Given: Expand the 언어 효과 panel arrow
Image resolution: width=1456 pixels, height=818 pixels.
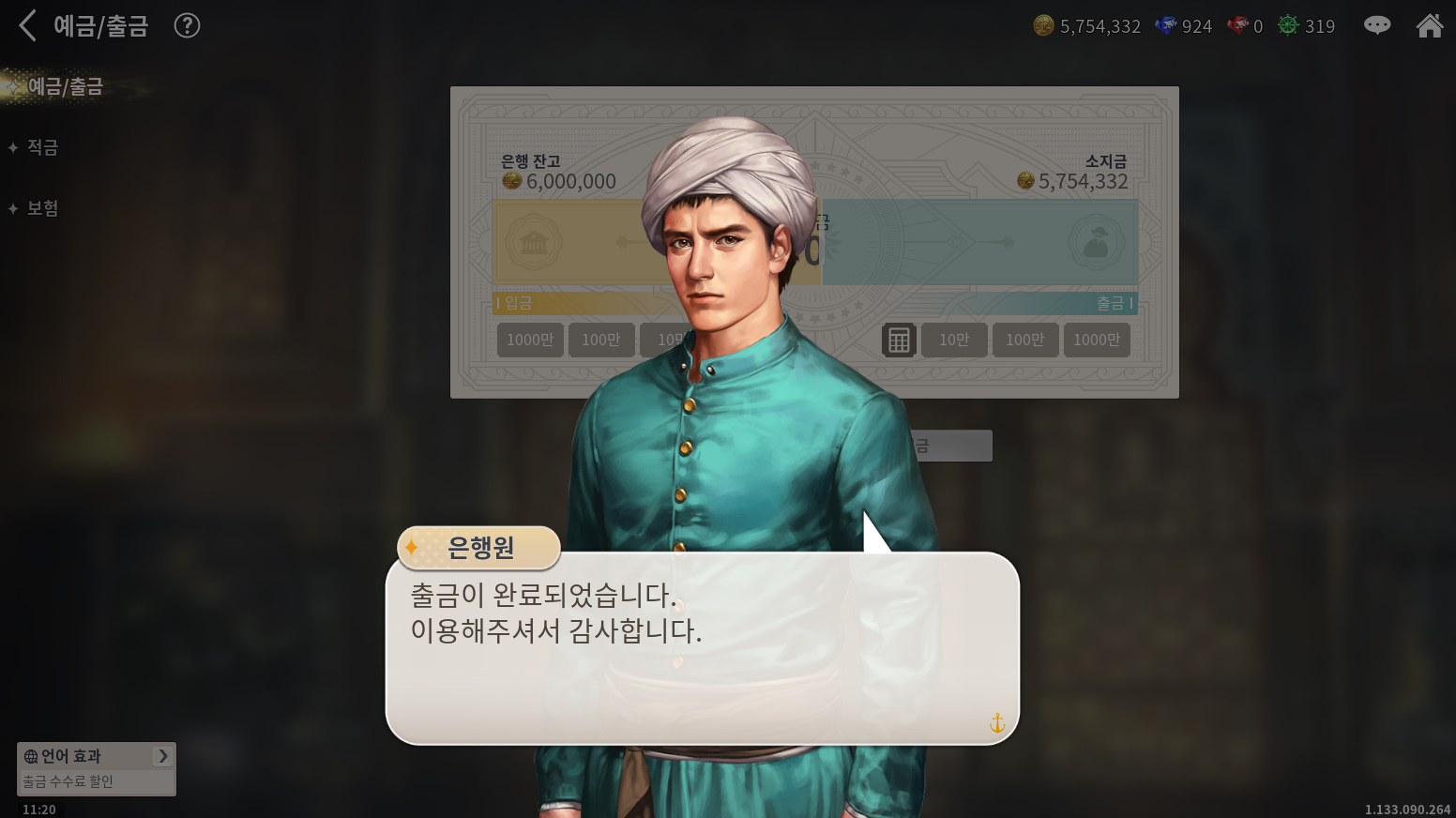Looking at the screenshot, I should tap(163, 756).
